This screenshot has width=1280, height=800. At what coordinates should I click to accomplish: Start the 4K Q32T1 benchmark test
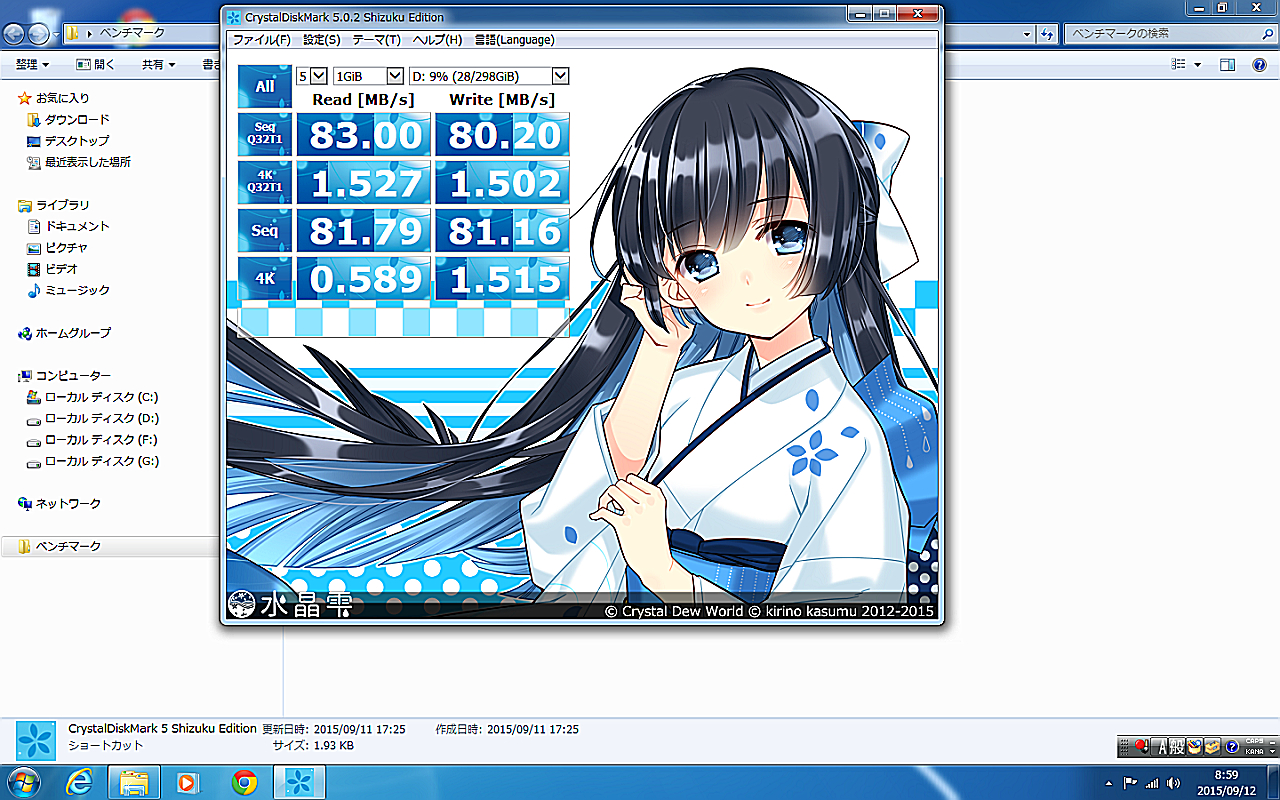(264, 182)
